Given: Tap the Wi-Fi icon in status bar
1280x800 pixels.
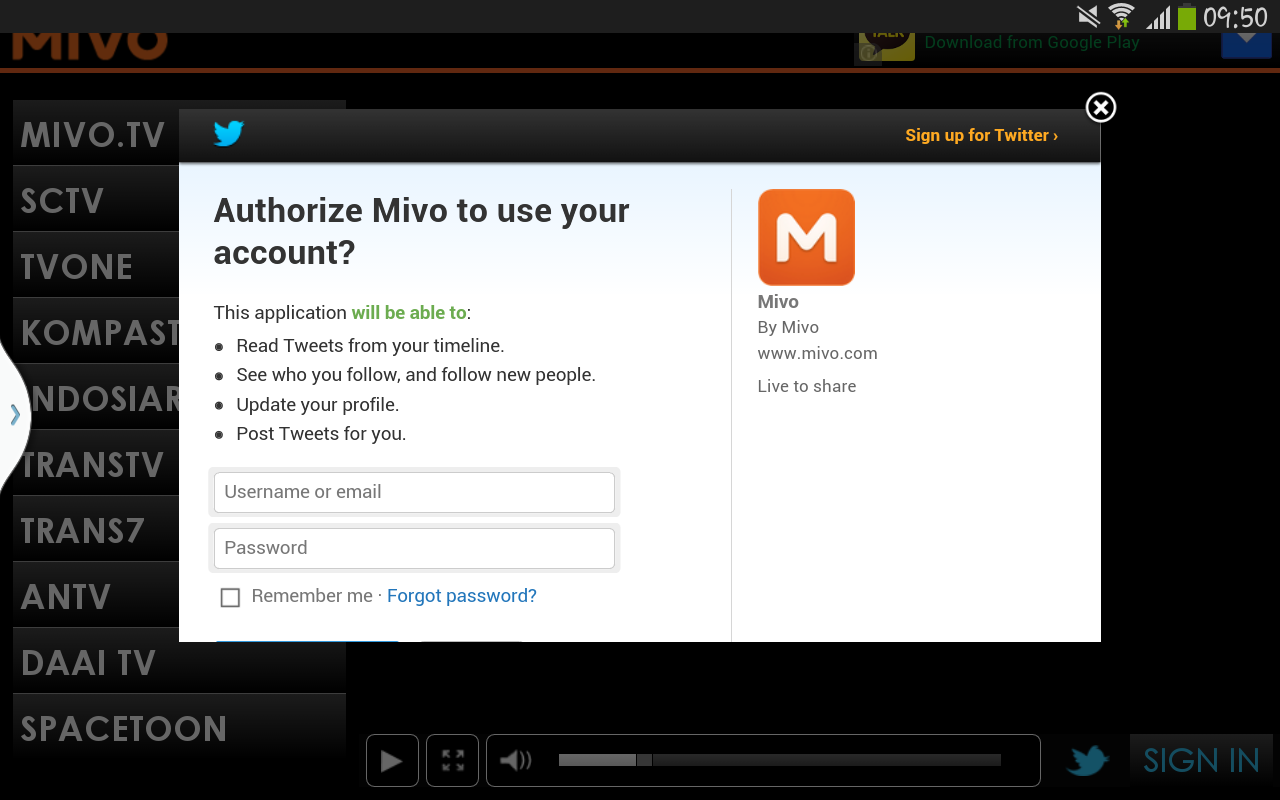Looking at the screenshot, I should coord(1122,16).
